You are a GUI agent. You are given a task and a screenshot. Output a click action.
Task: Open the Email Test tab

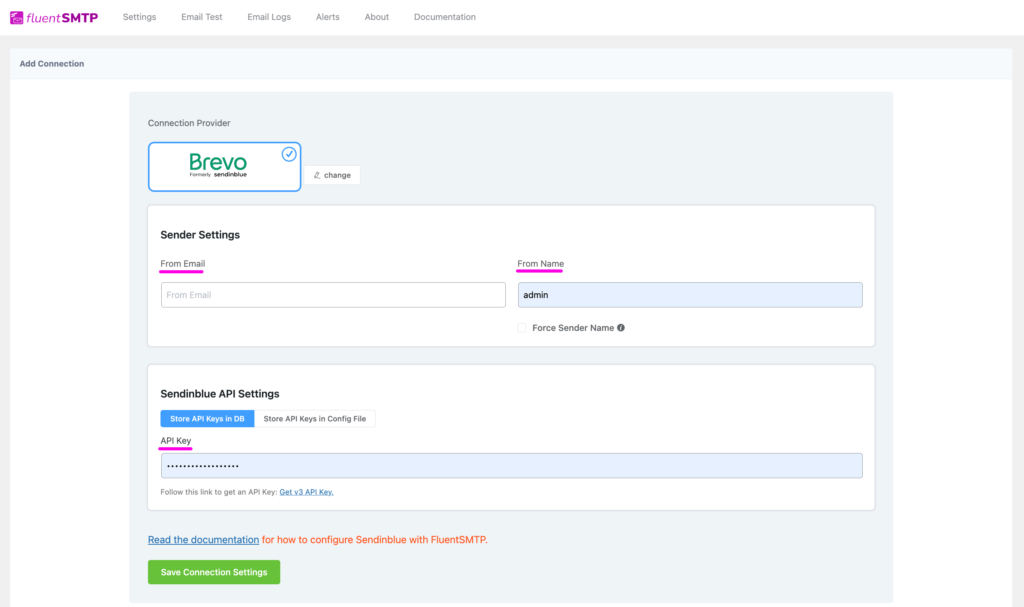click(x=201, y=17)
